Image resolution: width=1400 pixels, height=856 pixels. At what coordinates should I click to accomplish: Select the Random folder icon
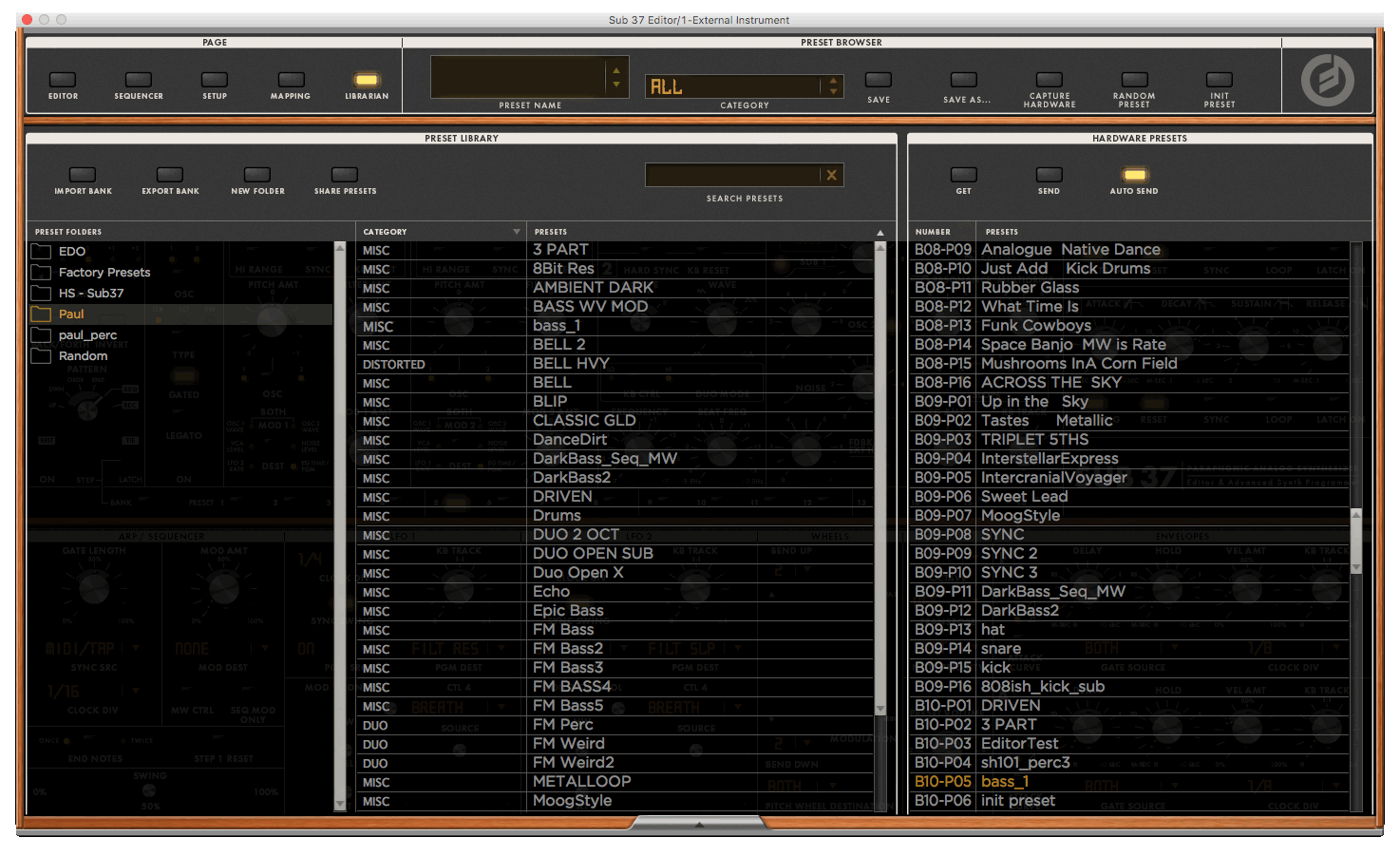pos(41,356)
